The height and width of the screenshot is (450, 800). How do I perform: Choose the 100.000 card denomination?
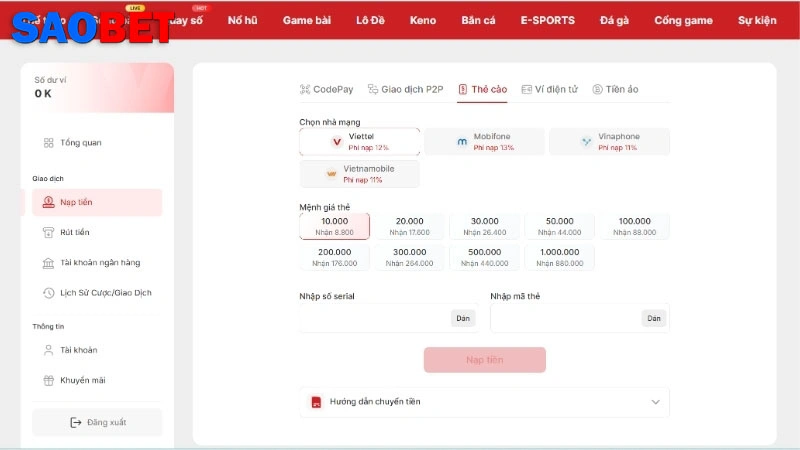click(x=634, y=226)
